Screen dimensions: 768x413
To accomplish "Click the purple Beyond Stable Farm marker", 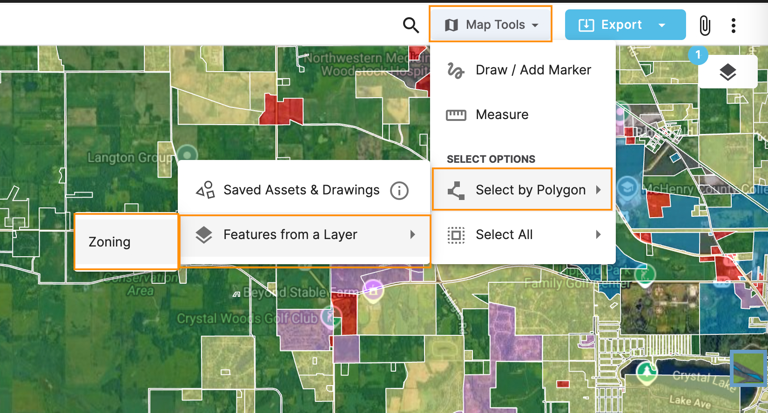I will click(373, 290).
